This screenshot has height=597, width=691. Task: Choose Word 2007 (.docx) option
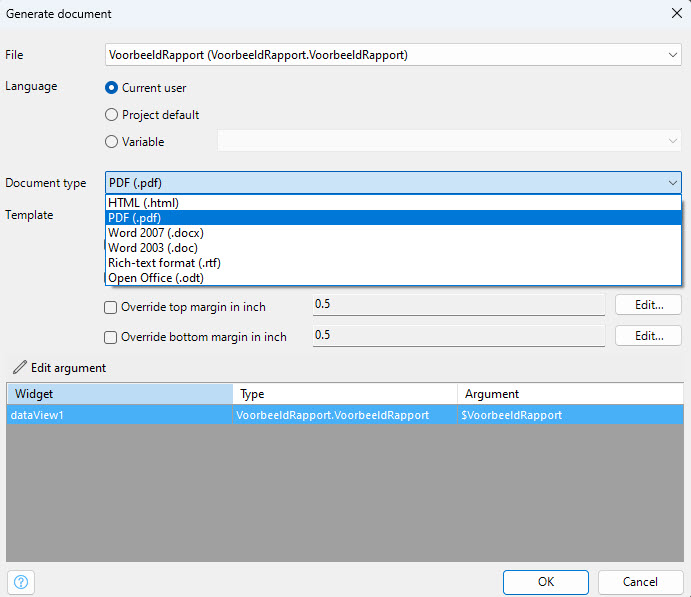pos(155,233)
